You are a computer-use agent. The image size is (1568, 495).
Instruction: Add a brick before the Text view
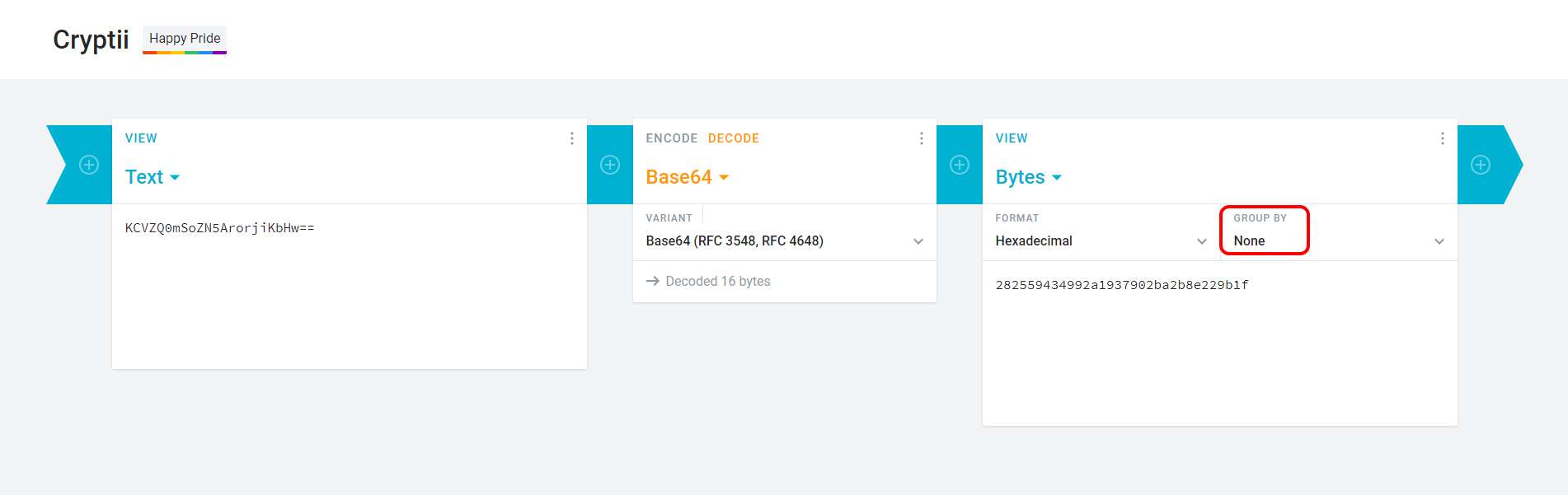[89, 165]
